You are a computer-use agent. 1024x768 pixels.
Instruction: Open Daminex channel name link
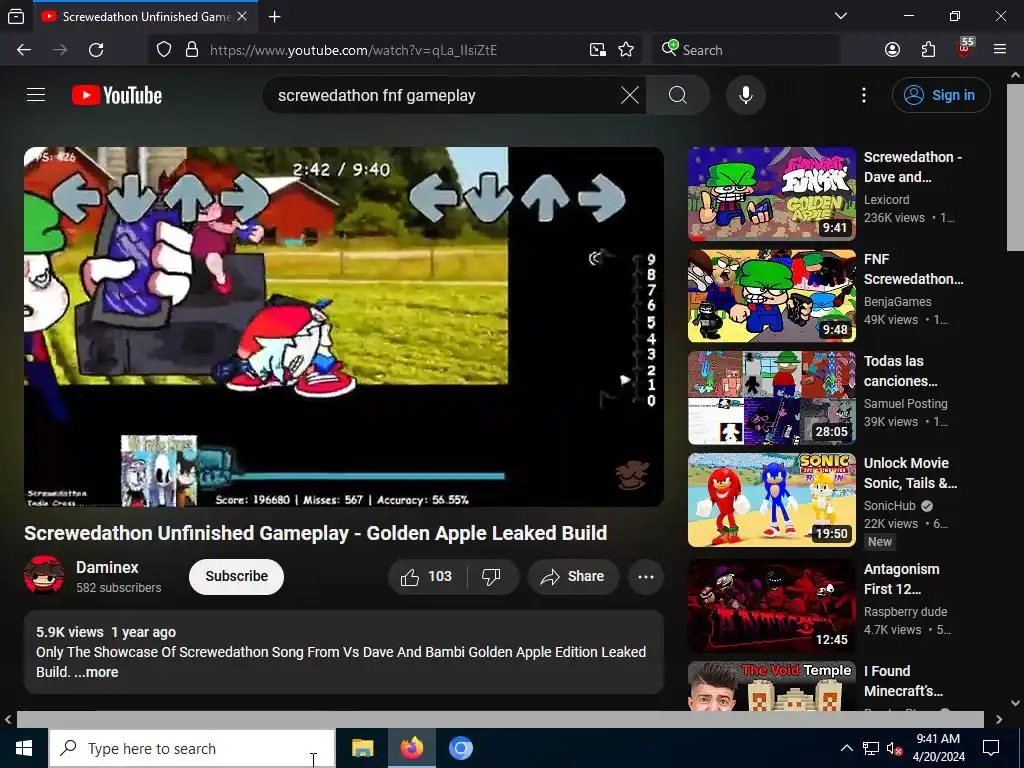107,568
